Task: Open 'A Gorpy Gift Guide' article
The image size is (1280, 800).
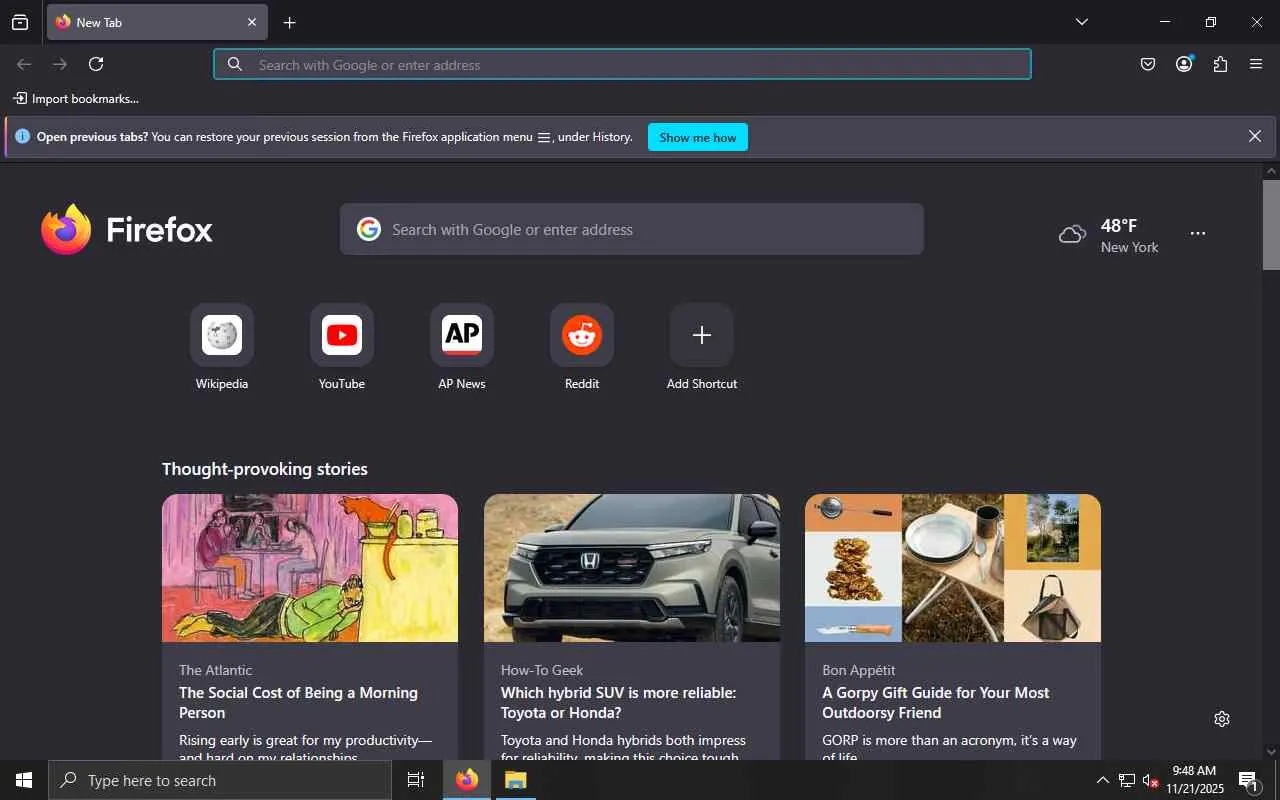Action: pyautogui.click(x=936, y=702)
